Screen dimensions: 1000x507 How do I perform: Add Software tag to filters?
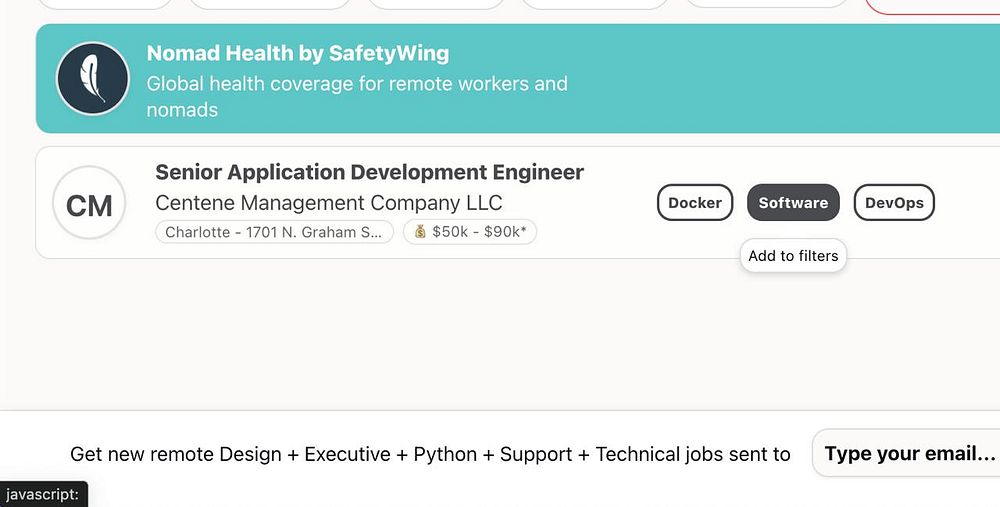[793, 203]
